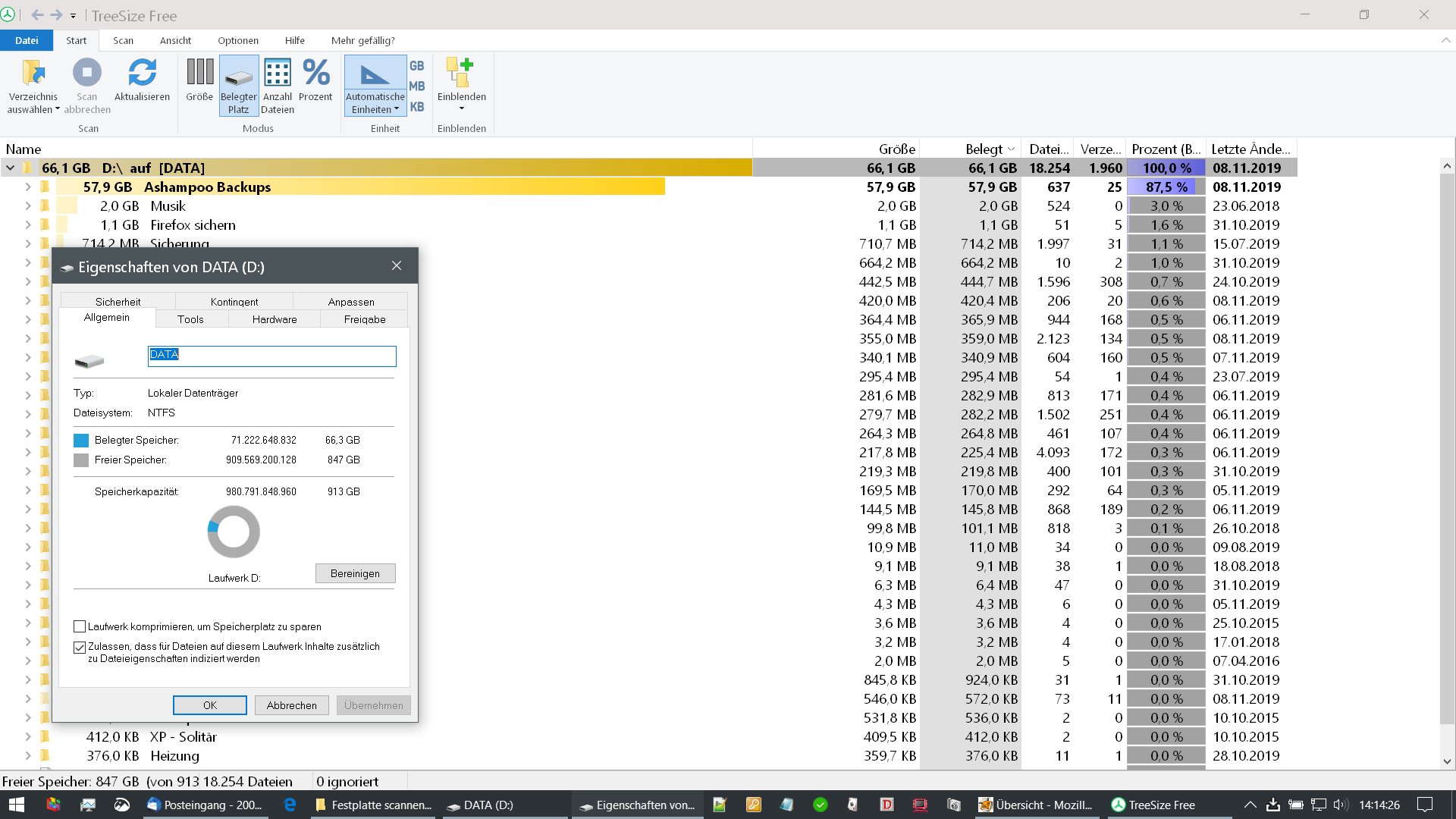Click the KB unit button
Viewport: 1456px width, 819px height.
[x=417, y=107]
